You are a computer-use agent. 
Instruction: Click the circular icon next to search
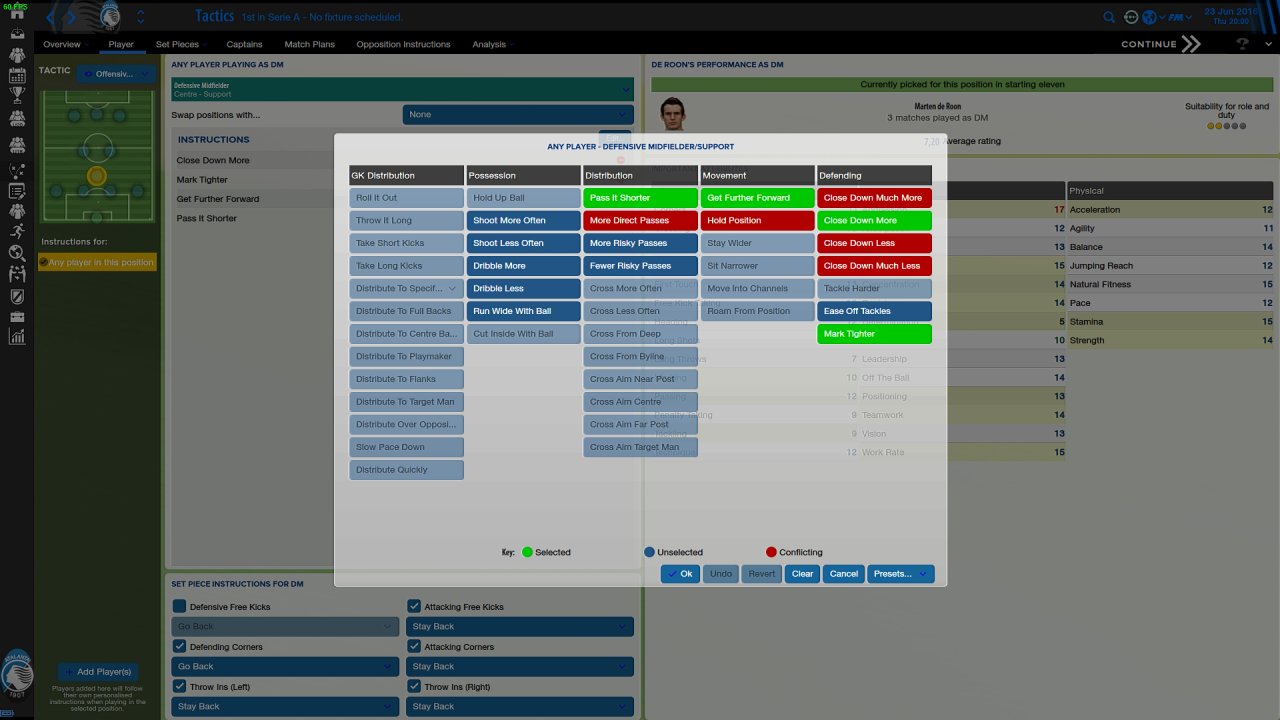point(1131,17)
